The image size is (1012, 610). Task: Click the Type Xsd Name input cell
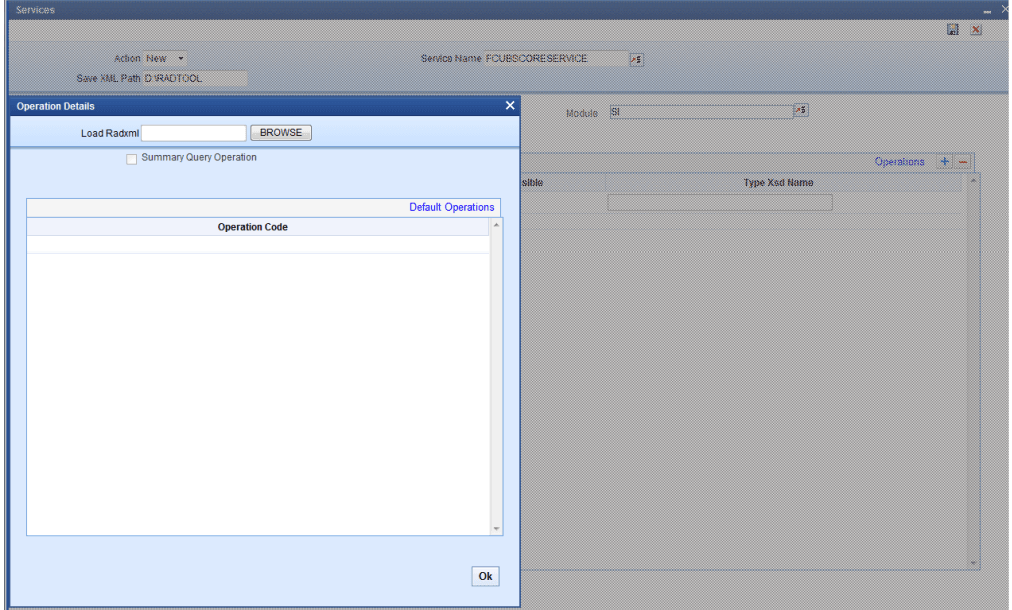point(720,203)
